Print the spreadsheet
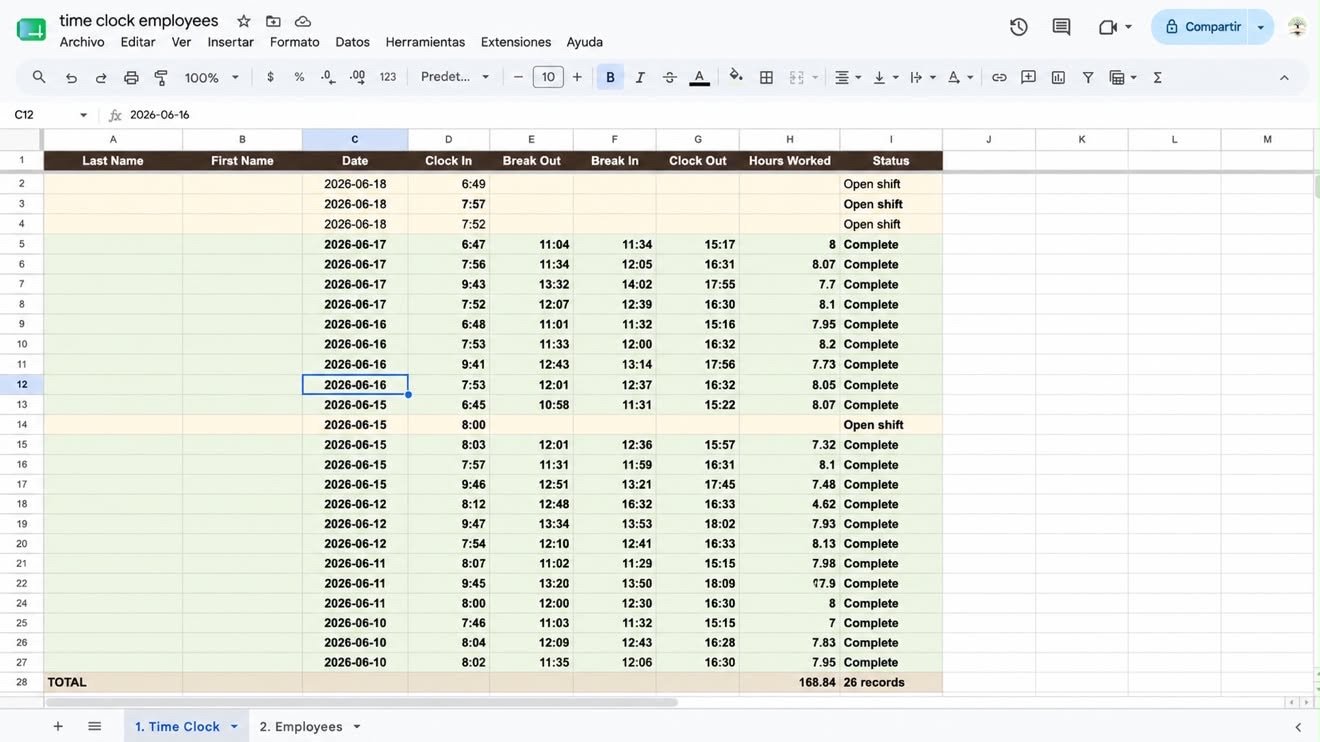The height and width of the screenshot is (742, 1320). point(131,77)
